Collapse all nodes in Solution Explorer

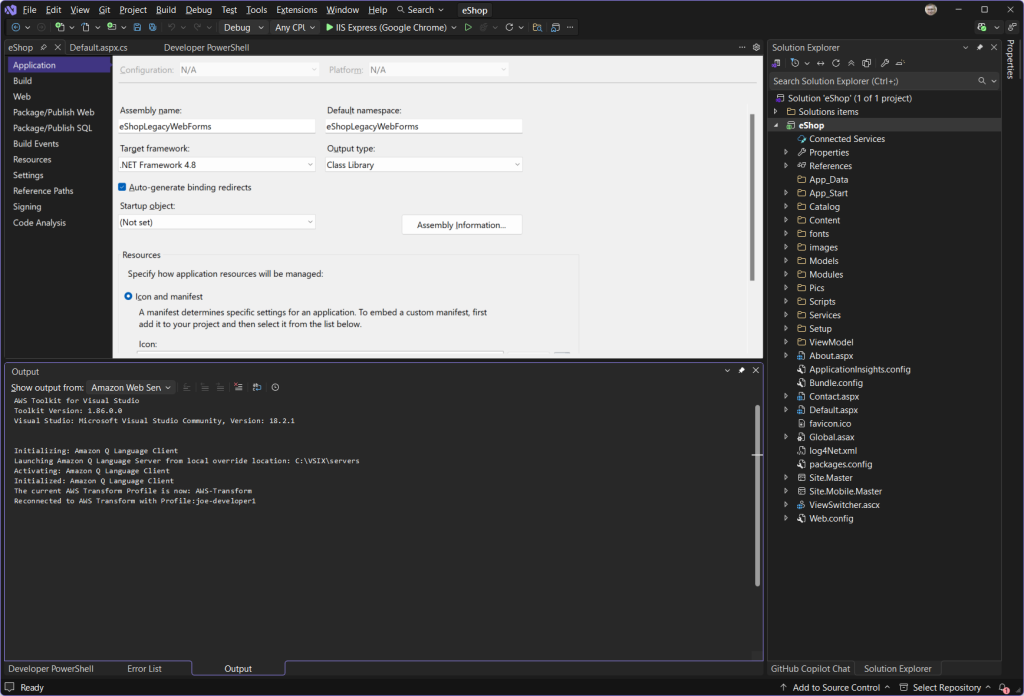[x=851, y=62]
